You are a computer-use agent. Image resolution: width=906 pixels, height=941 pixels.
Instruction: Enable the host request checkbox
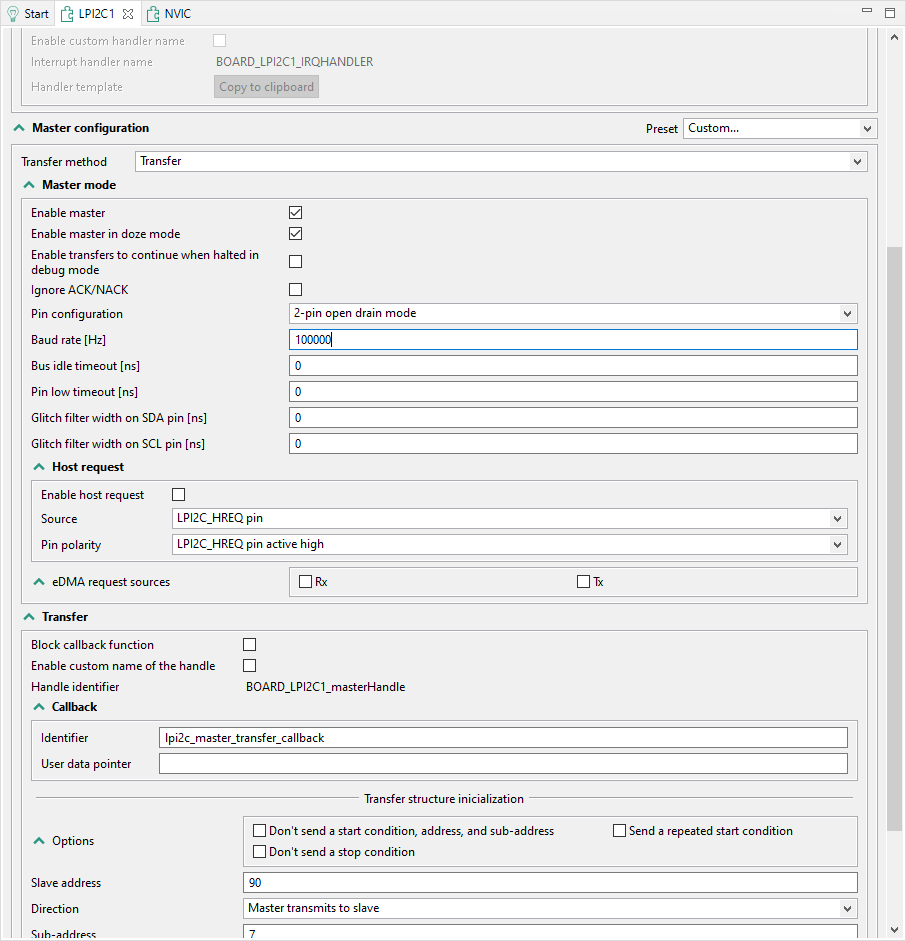(178, 494)
